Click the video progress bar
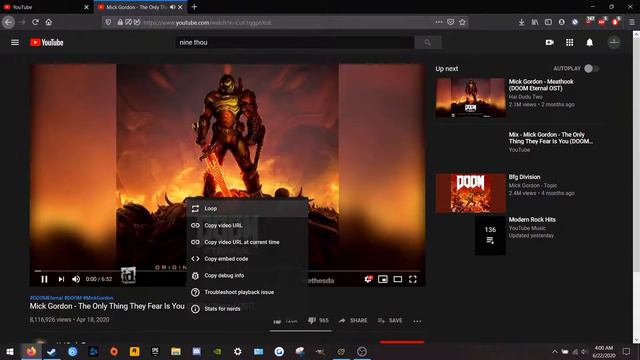The height and width of the screenshot is (360, 640). [x=227, y=271]
